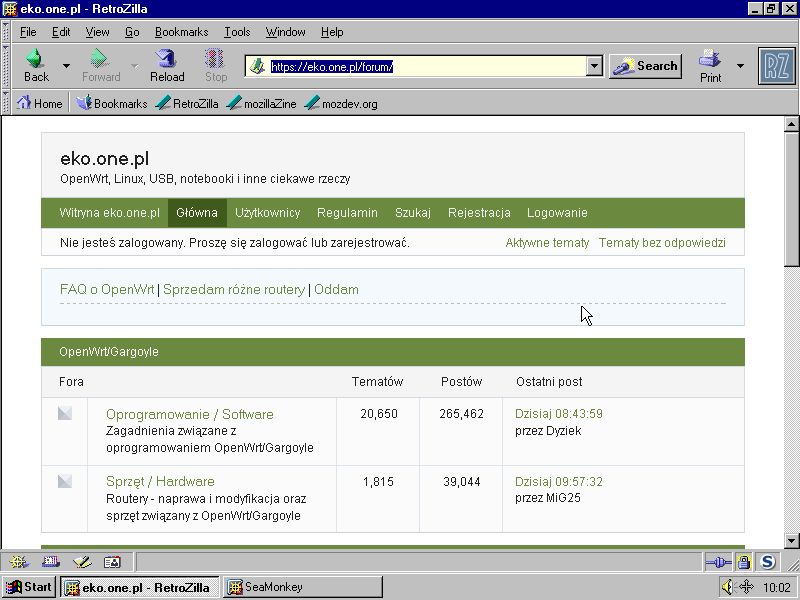Open the Windows Start menu

29,587
